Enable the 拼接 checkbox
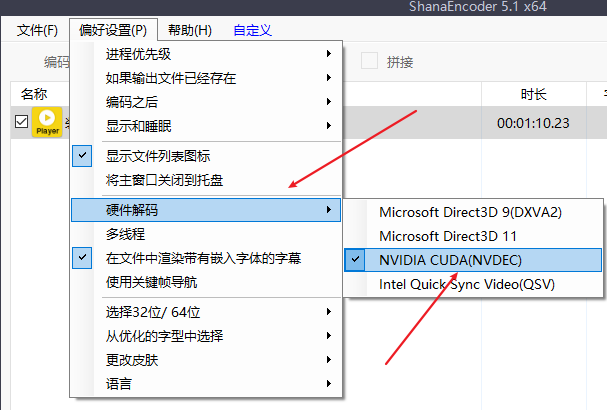607x410 pixels. click(370, 62)
